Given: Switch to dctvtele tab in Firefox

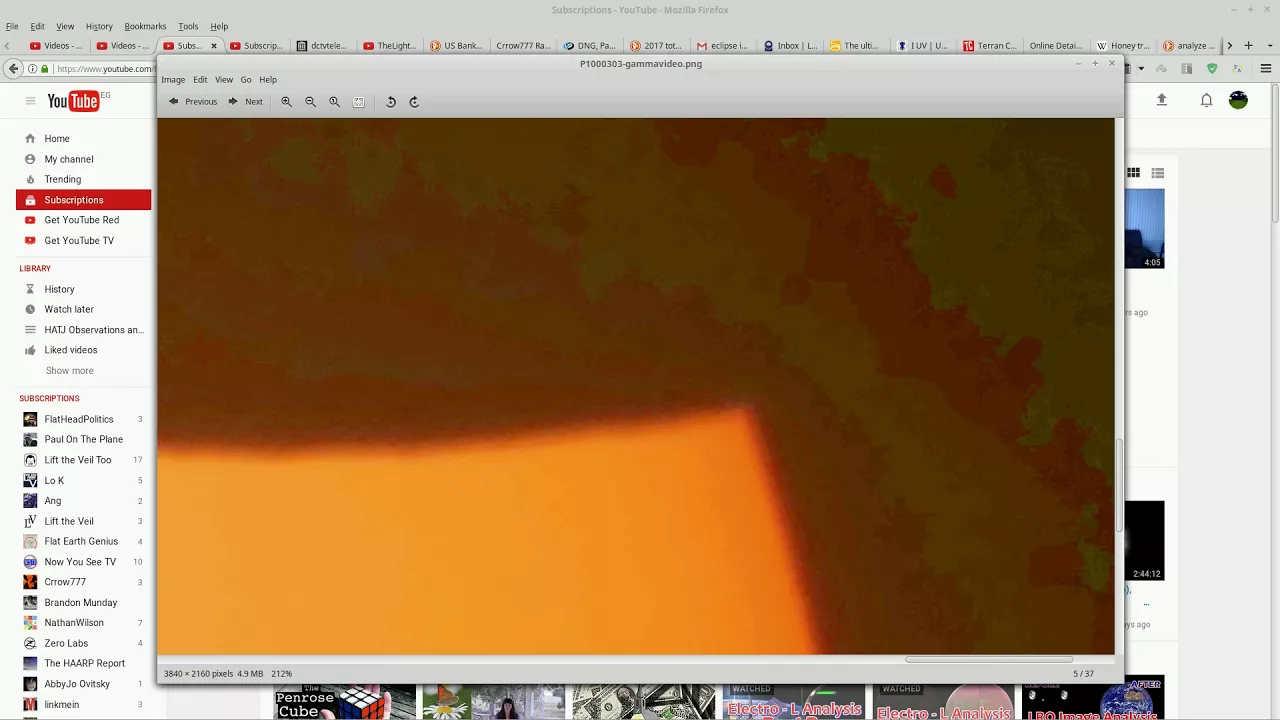Looking at the screenshot, I should 324,45.
